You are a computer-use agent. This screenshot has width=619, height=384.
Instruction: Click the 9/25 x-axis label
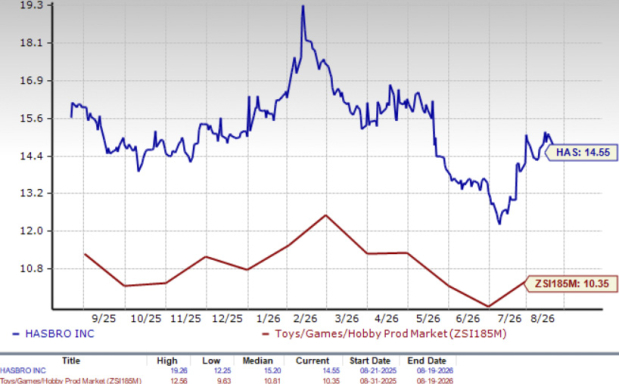pyautogui.click(x=103, y=318)
